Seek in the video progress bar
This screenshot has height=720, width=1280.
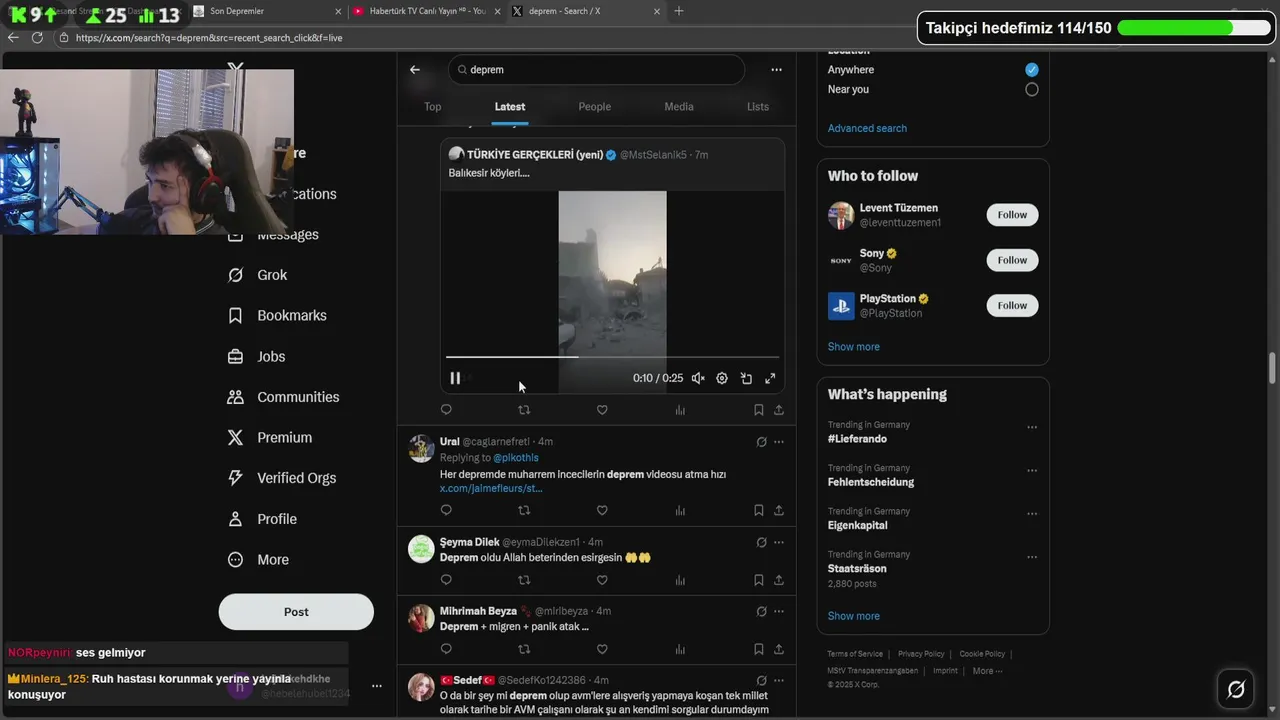coord(612,357)
